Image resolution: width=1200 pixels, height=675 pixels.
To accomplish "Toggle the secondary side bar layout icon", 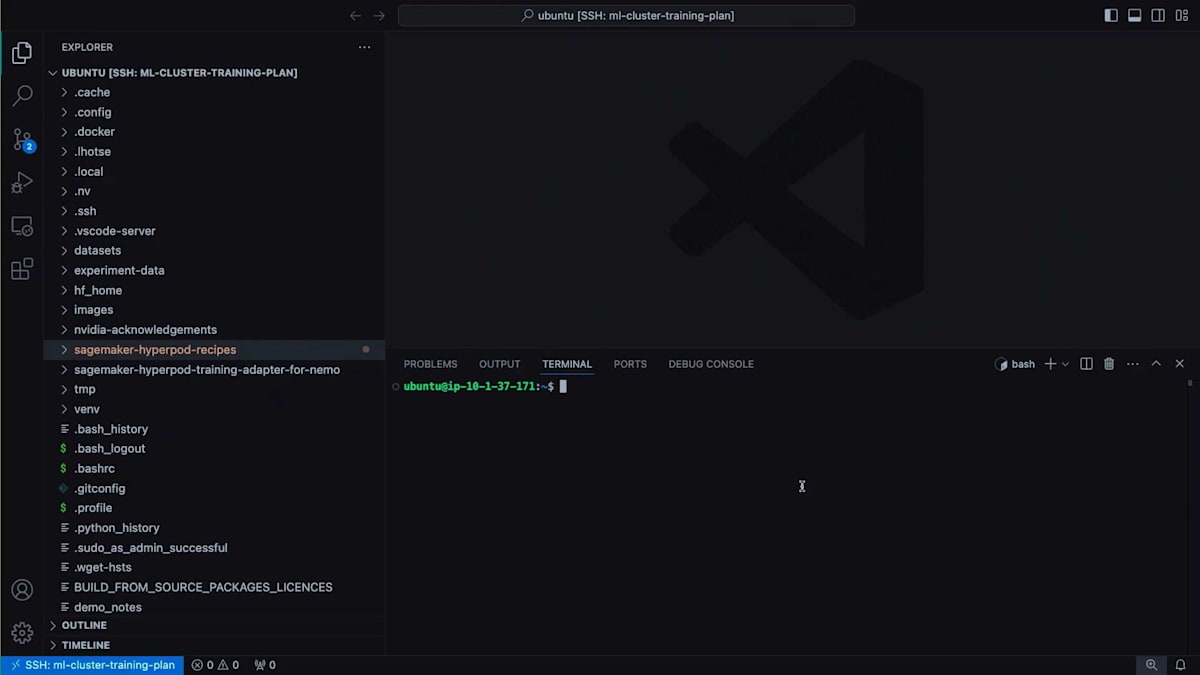I will pos(1158,15).
